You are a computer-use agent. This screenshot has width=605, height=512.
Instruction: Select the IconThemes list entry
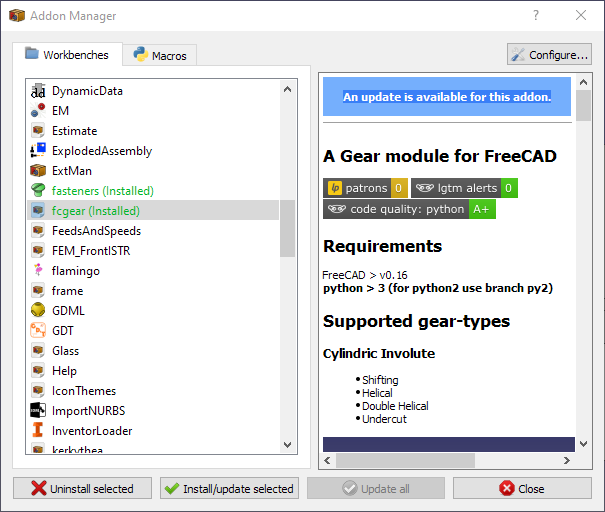click(153, 391)
